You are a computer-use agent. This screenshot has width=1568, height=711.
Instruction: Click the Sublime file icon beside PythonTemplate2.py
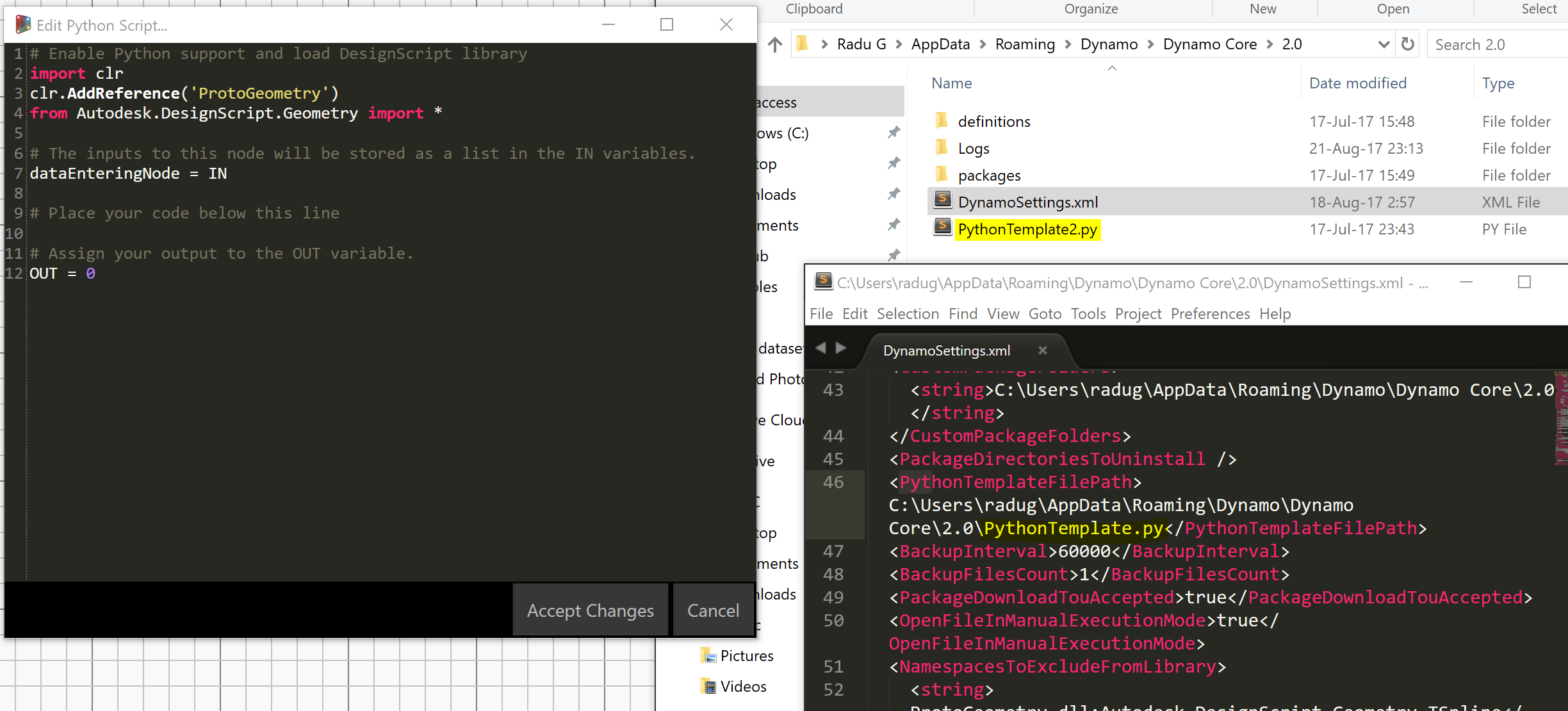pos(942,228)
